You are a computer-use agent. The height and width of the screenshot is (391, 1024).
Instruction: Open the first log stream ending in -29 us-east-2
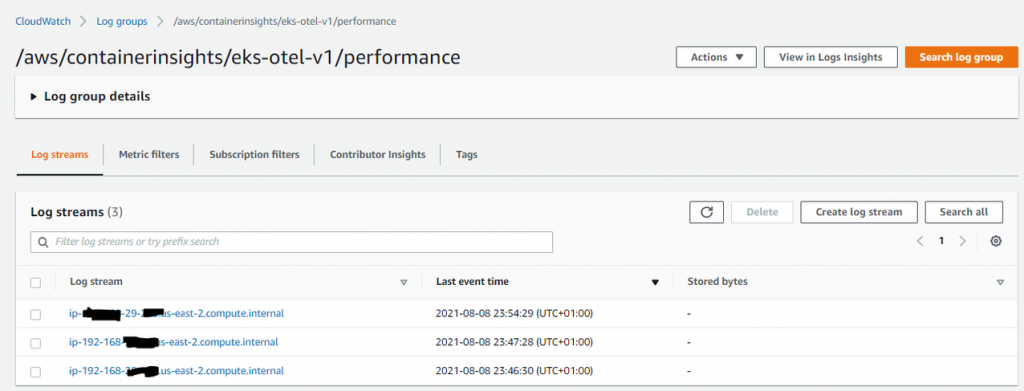[176, 314]
